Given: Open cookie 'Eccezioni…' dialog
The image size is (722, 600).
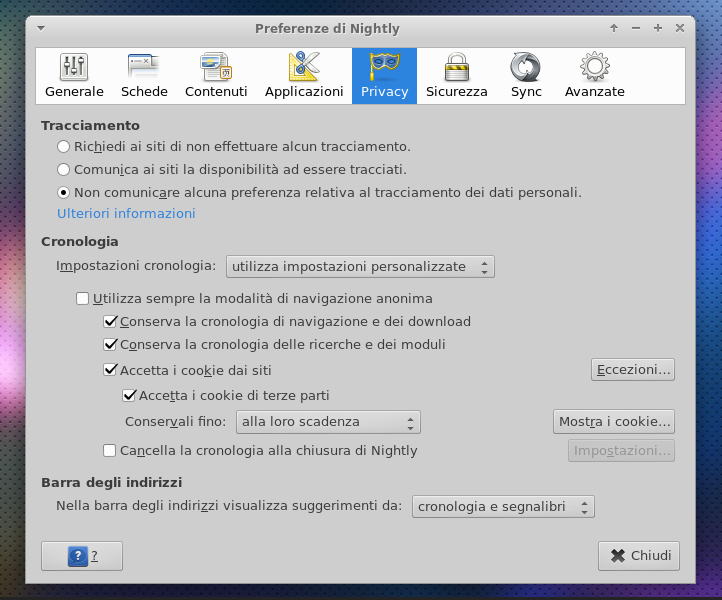Looking at the screenshot, I should 633,370.
